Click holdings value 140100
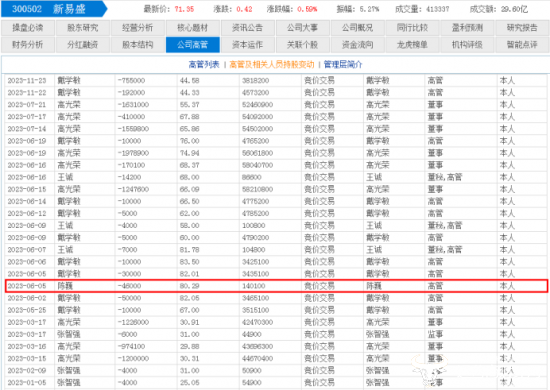The height and width of the screenshot is (390, 550). coord(254,286)
